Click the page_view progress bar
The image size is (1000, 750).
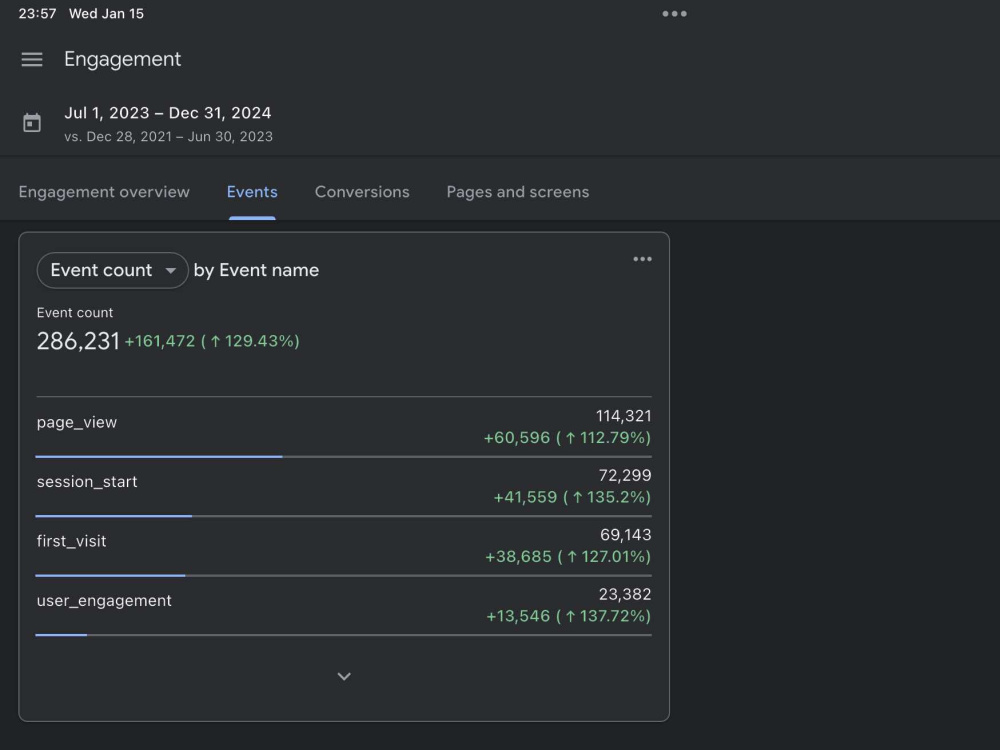pyautogui.click(x=344, y=457)
